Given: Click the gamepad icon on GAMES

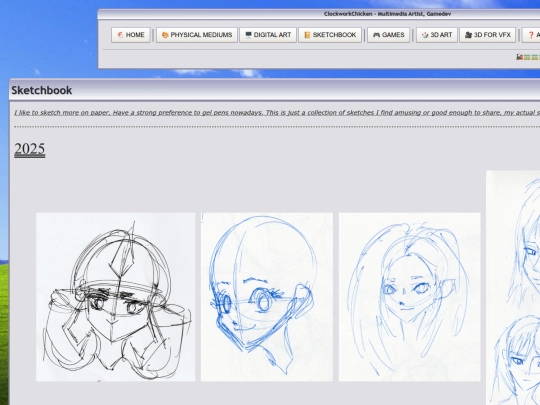Looking at the screenshot, I should (x=376, y=35).
